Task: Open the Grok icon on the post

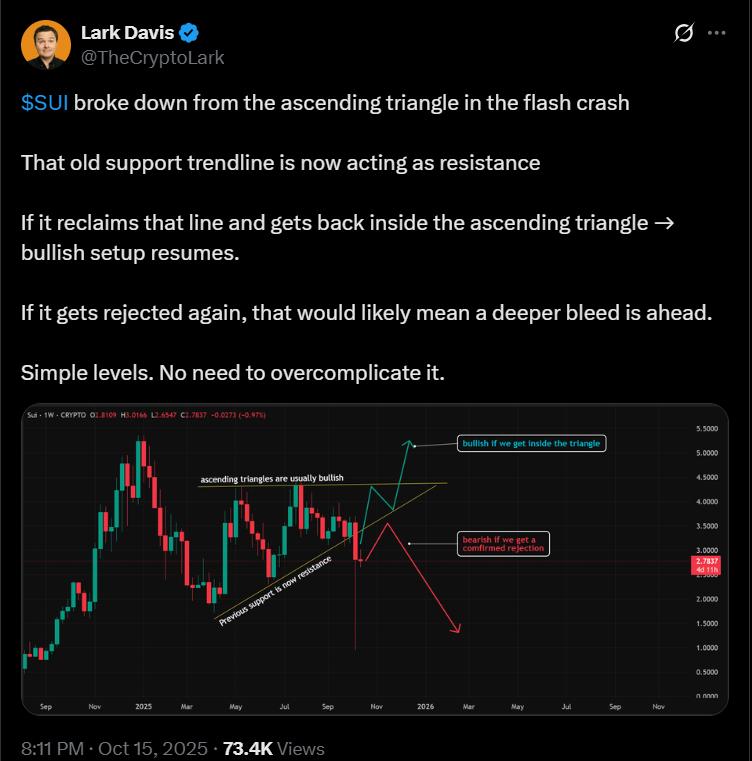Action: point(684,33)
